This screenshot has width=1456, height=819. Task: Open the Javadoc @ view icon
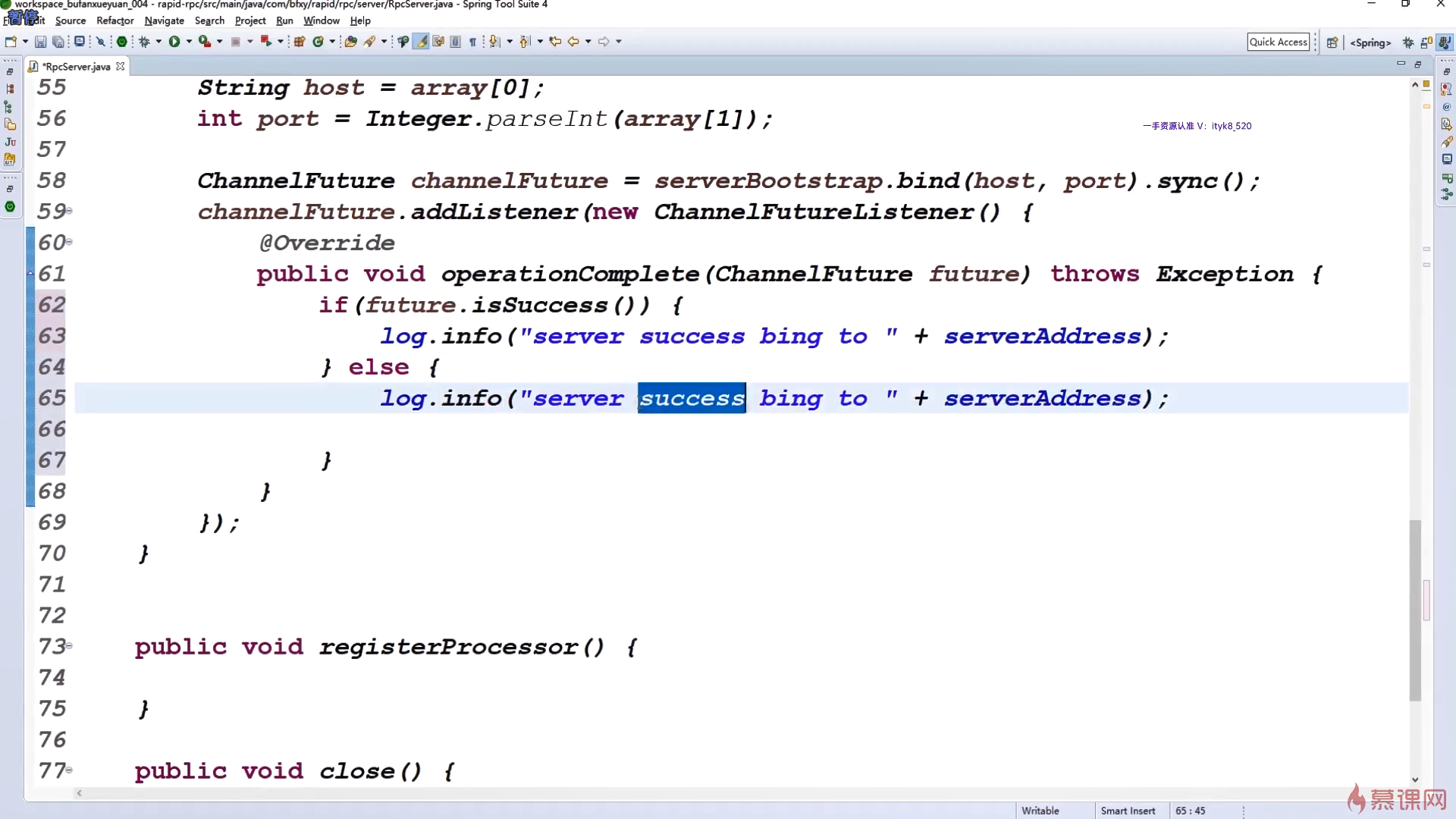(x=1446, y=107)
